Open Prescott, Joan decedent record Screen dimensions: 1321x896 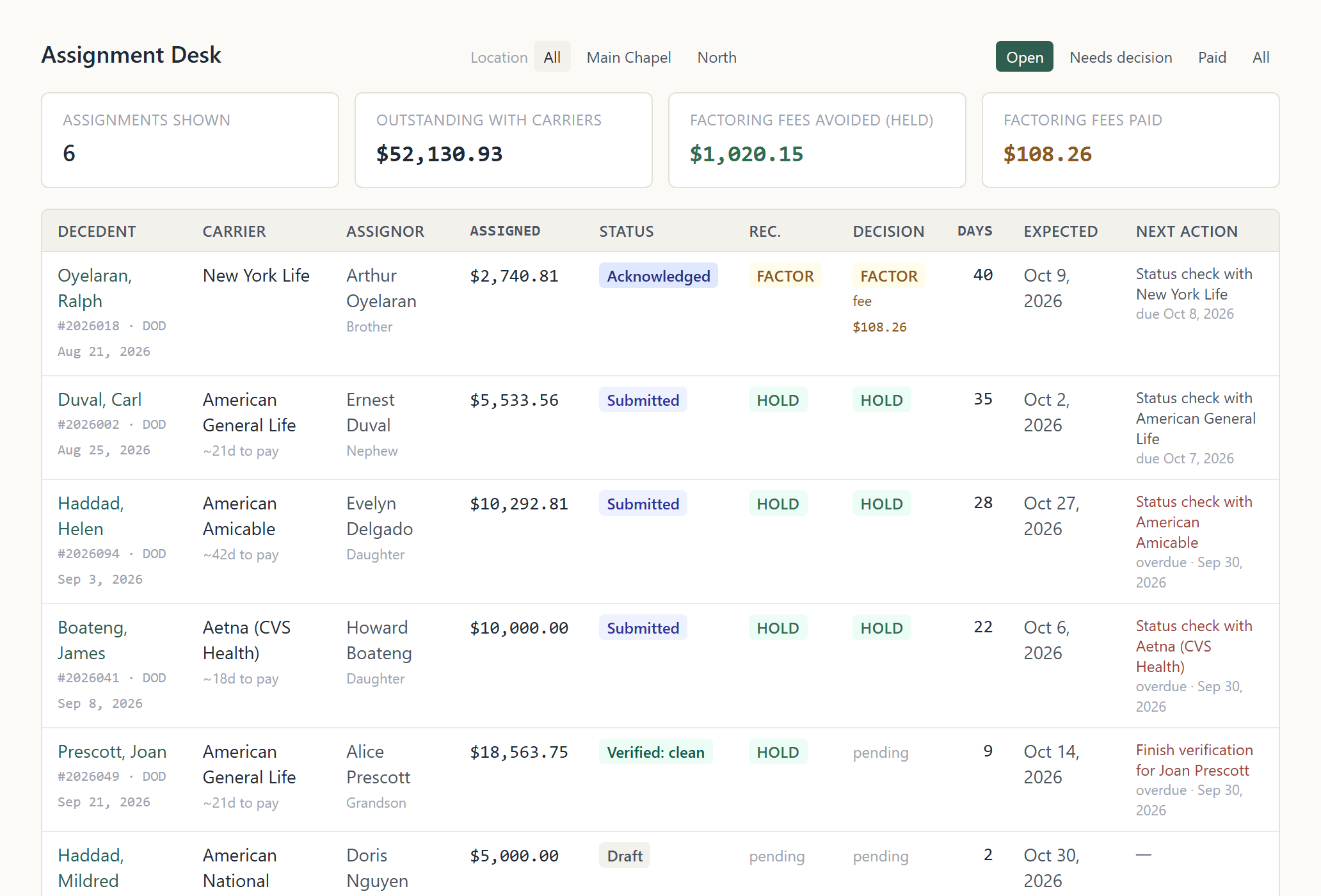tap(112, 751)
